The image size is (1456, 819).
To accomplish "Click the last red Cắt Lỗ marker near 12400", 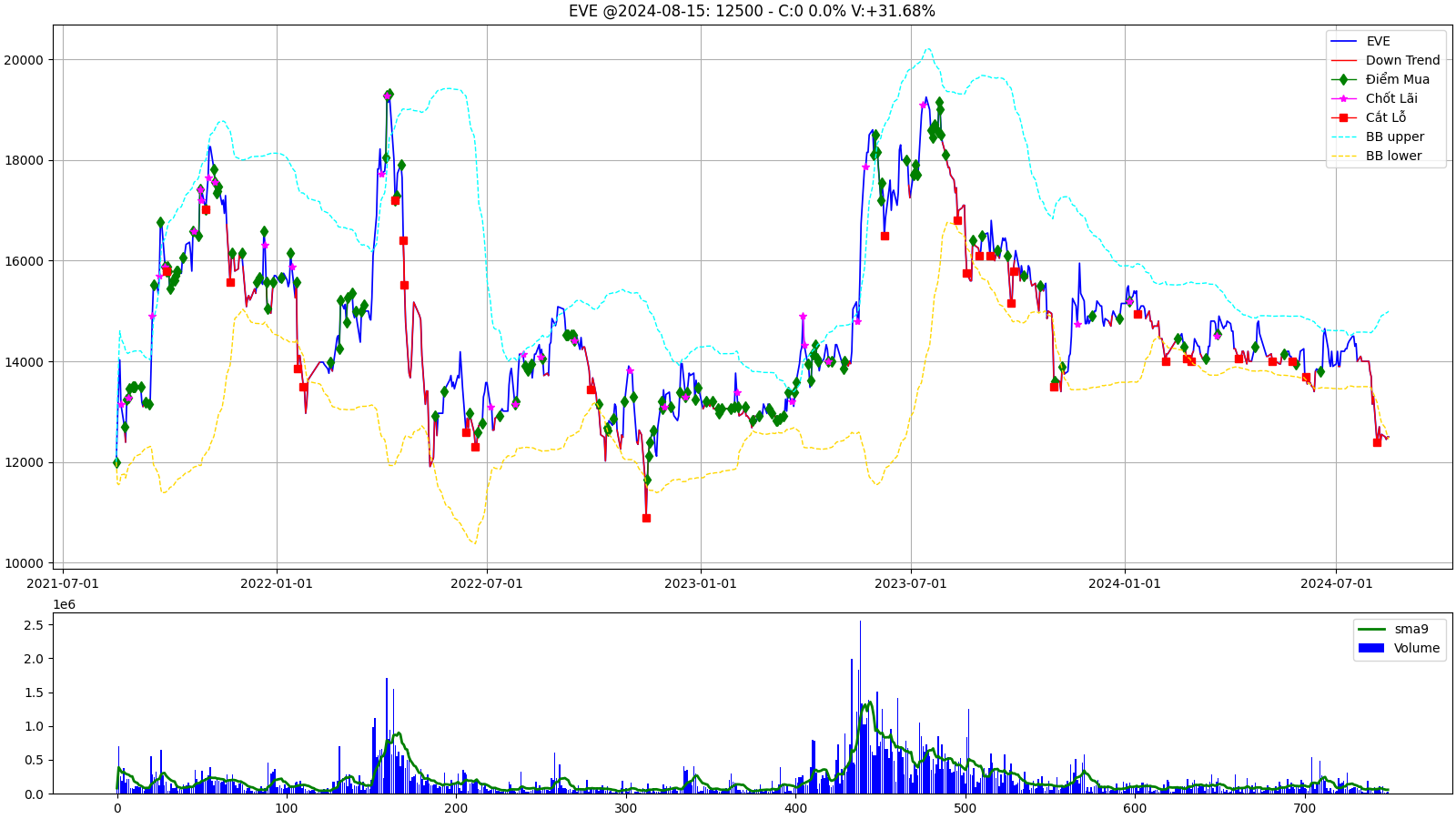I will click(x=1377, y=442).
